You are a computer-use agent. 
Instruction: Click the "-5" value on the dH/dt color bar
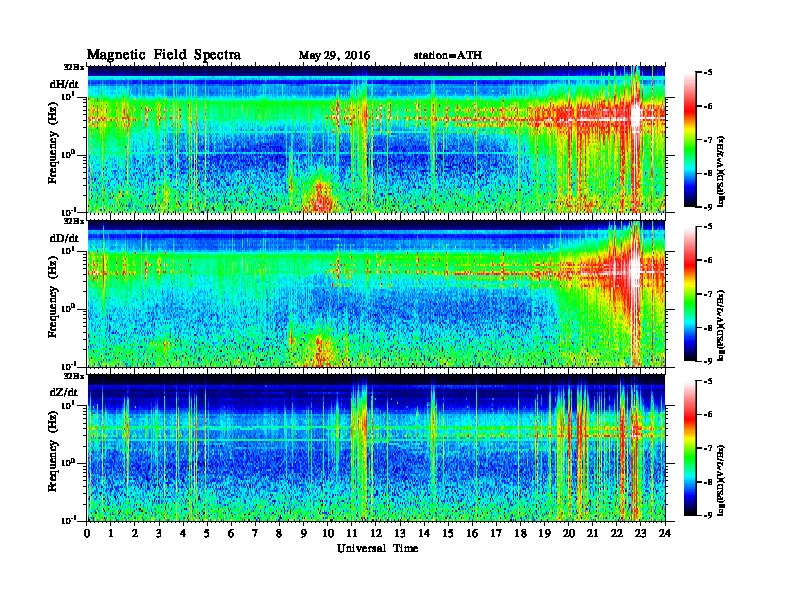pyautogui.click(x=708, y=73)
